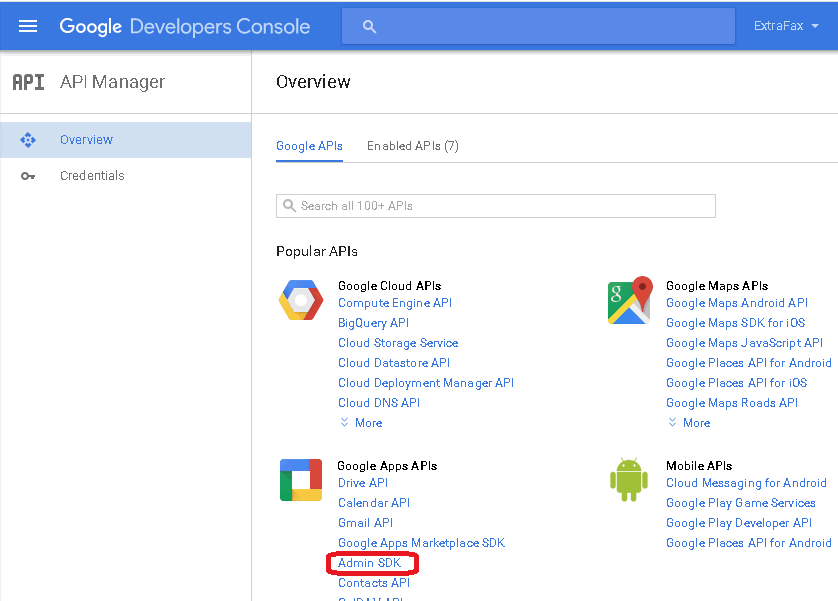This screenshot has width=838, height=601.
Task: Open the Google Maps SDK for iOS link
Action: pyautogui.click(x=735, y=323)
